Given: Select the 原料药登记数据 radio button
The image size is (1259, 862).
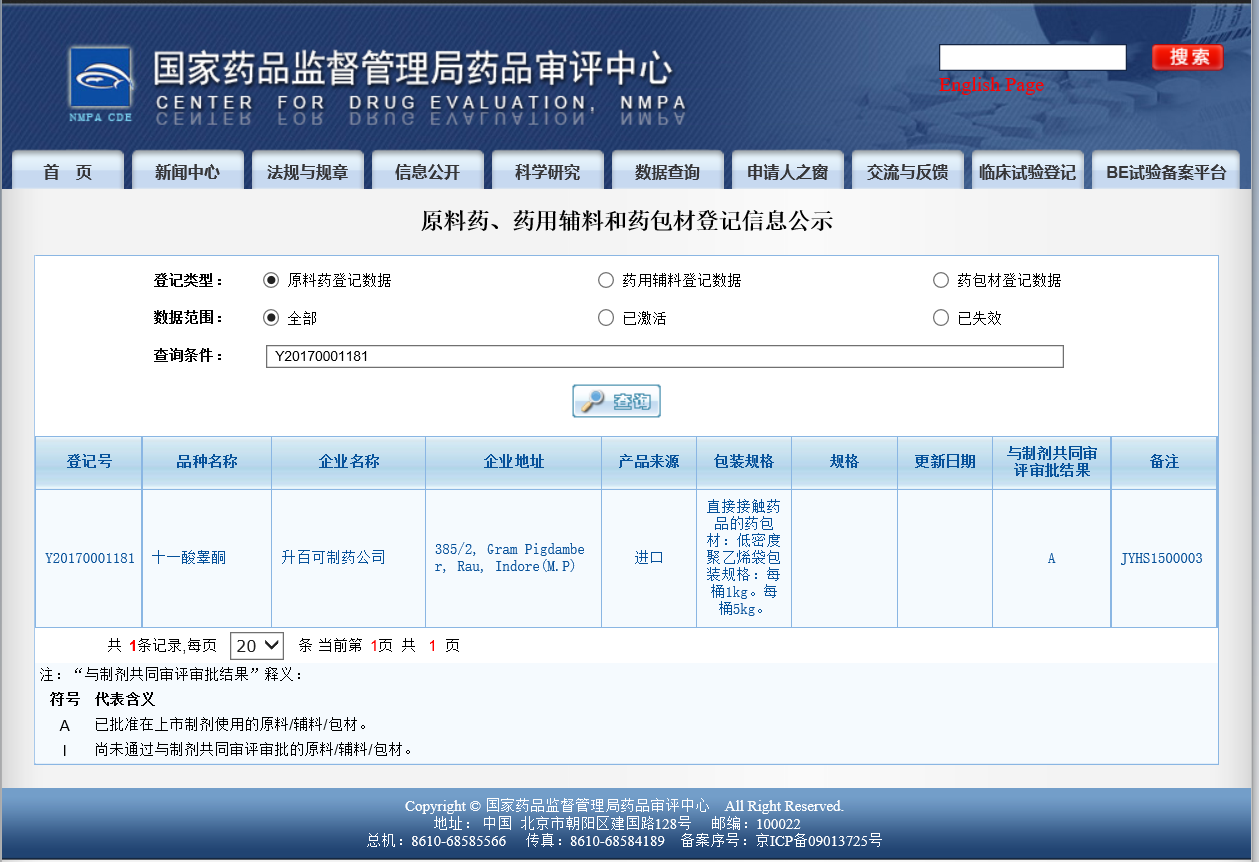Looking at the screenshot, I should [271, 280].
